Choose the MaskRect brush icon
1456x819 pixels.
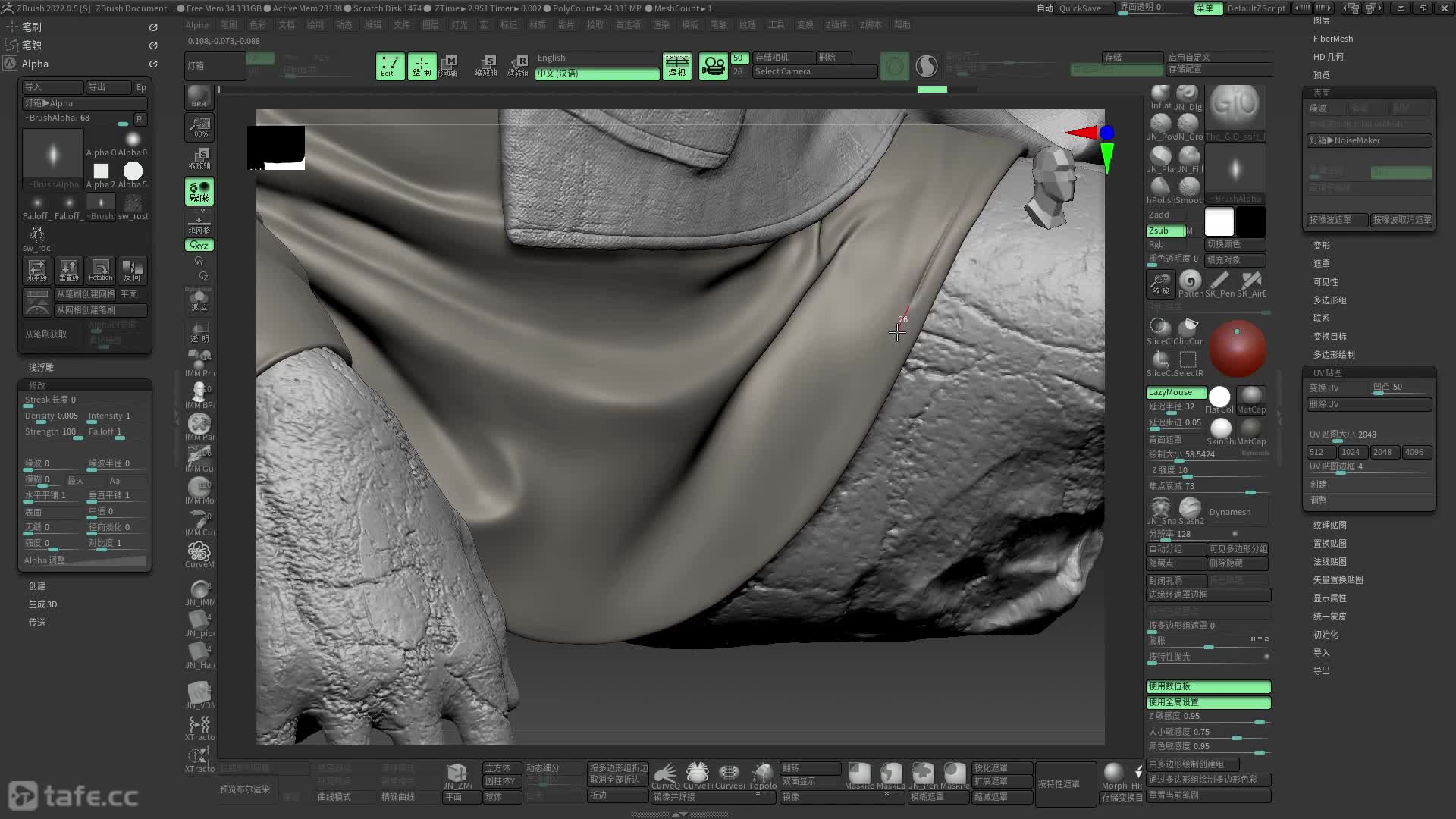click(x=859, y=776)
